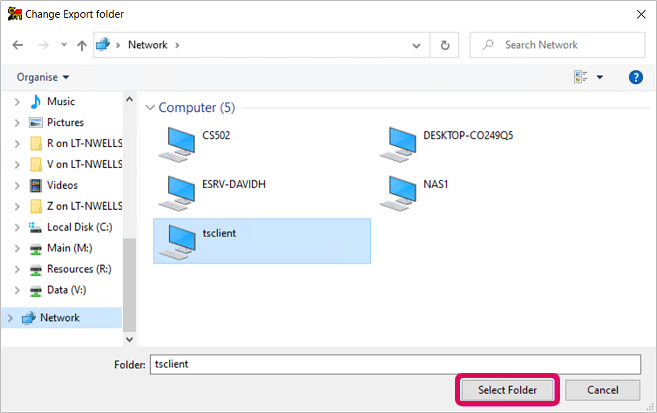Click the Search Network field
657x413 pixels.
click(557, 45)
